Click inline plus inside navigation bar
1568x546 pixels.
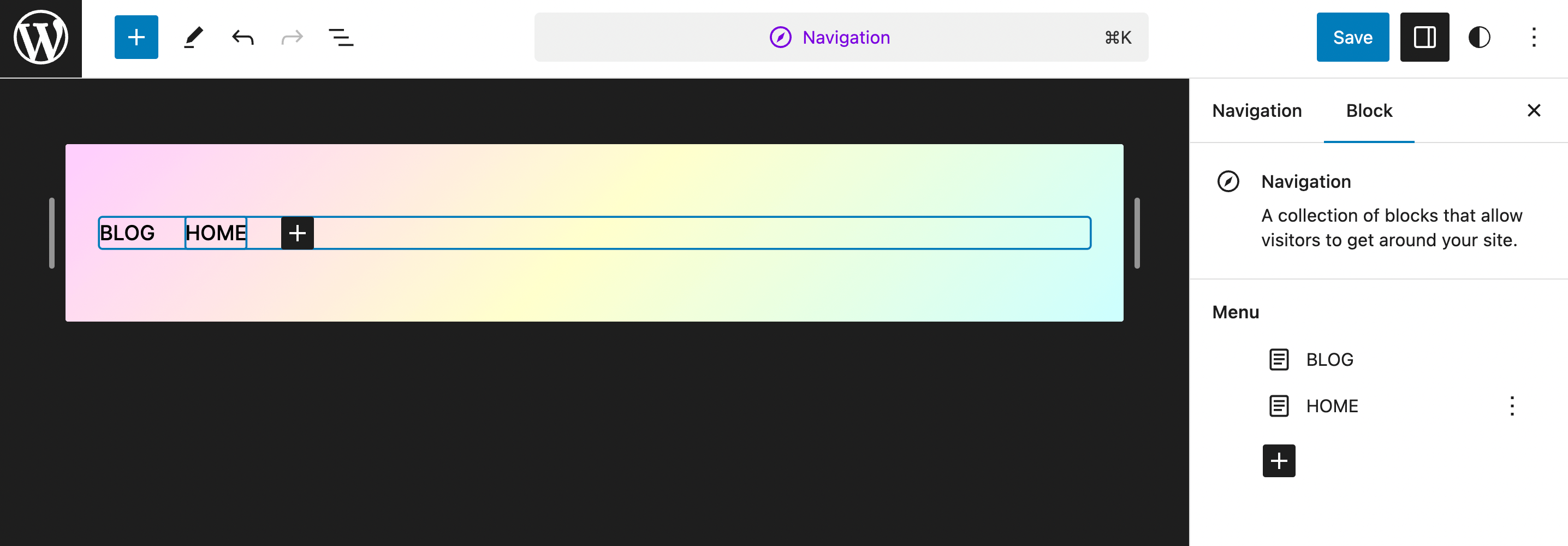297,233
